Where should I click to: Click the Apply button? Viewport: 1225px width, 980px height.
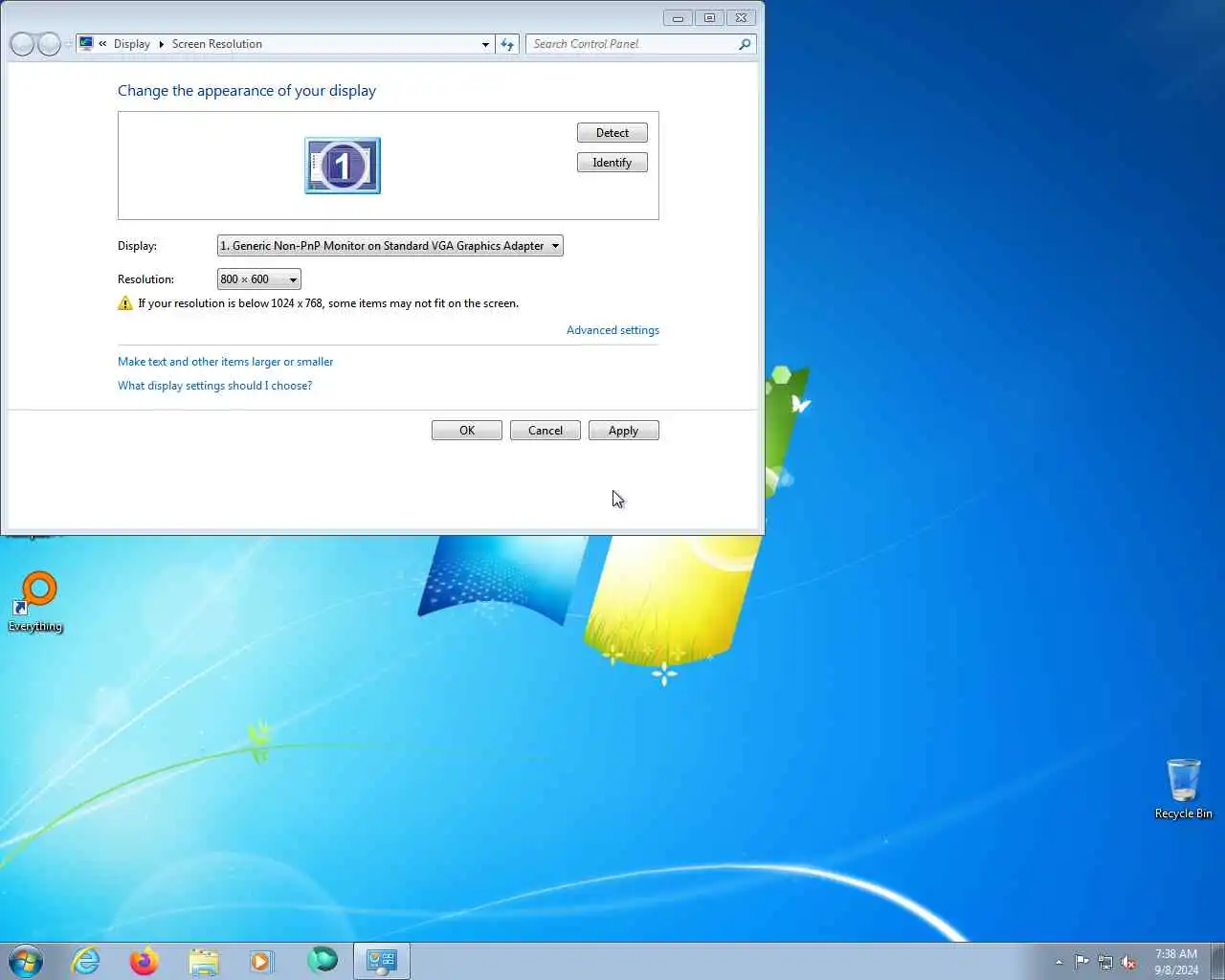(624, 431)
